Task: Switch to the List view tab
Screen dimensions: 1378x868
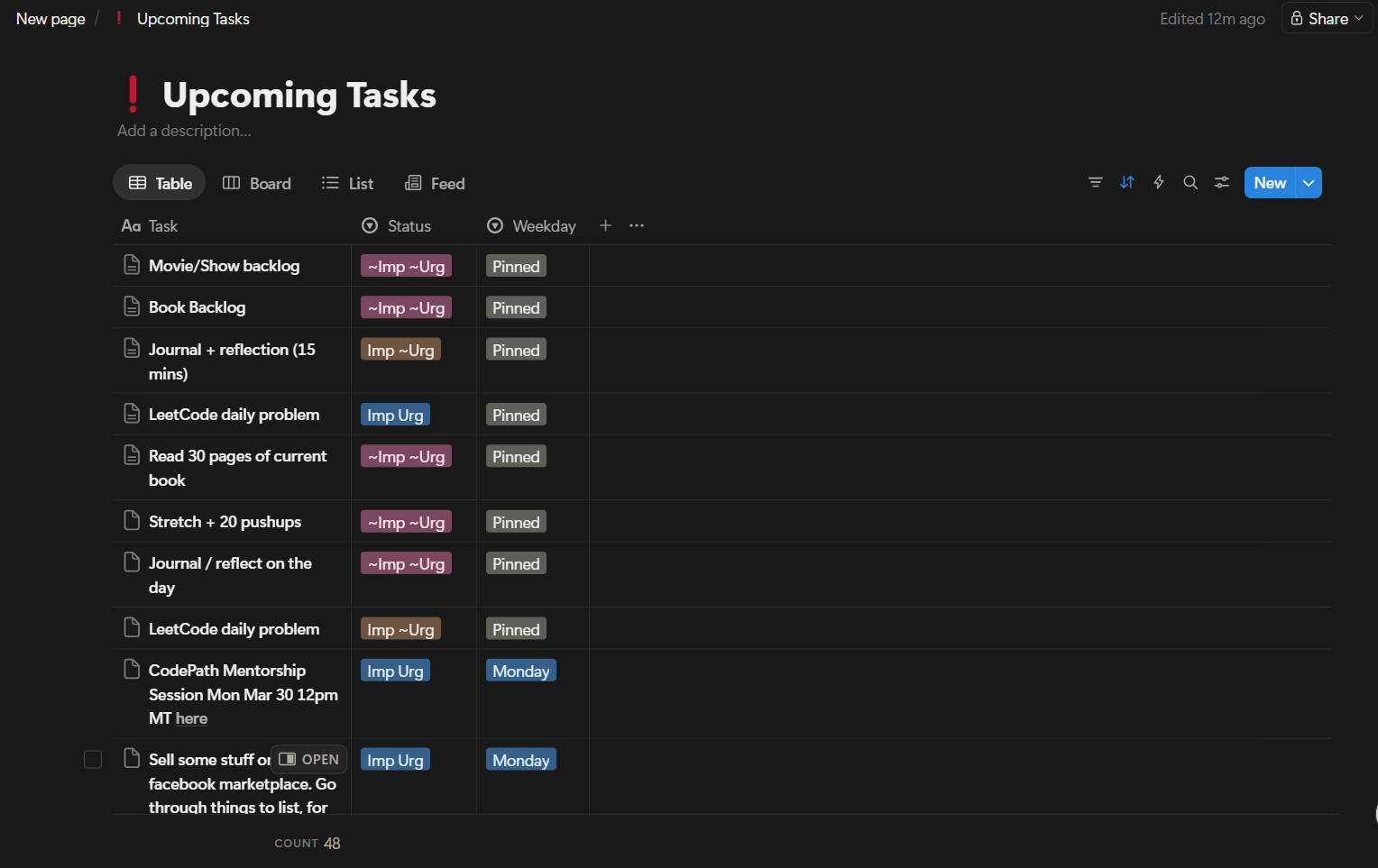Action: coord(348,183)
